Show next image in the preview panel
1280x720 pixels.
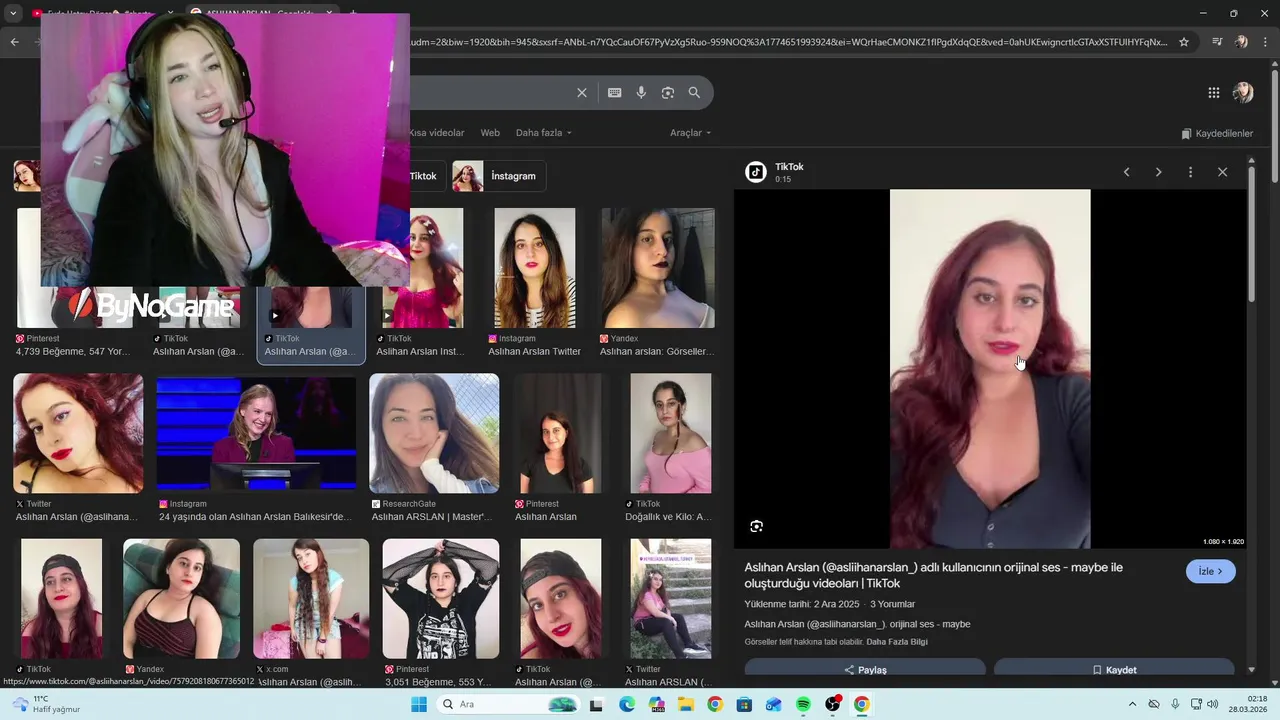(x=1159, y=172)
